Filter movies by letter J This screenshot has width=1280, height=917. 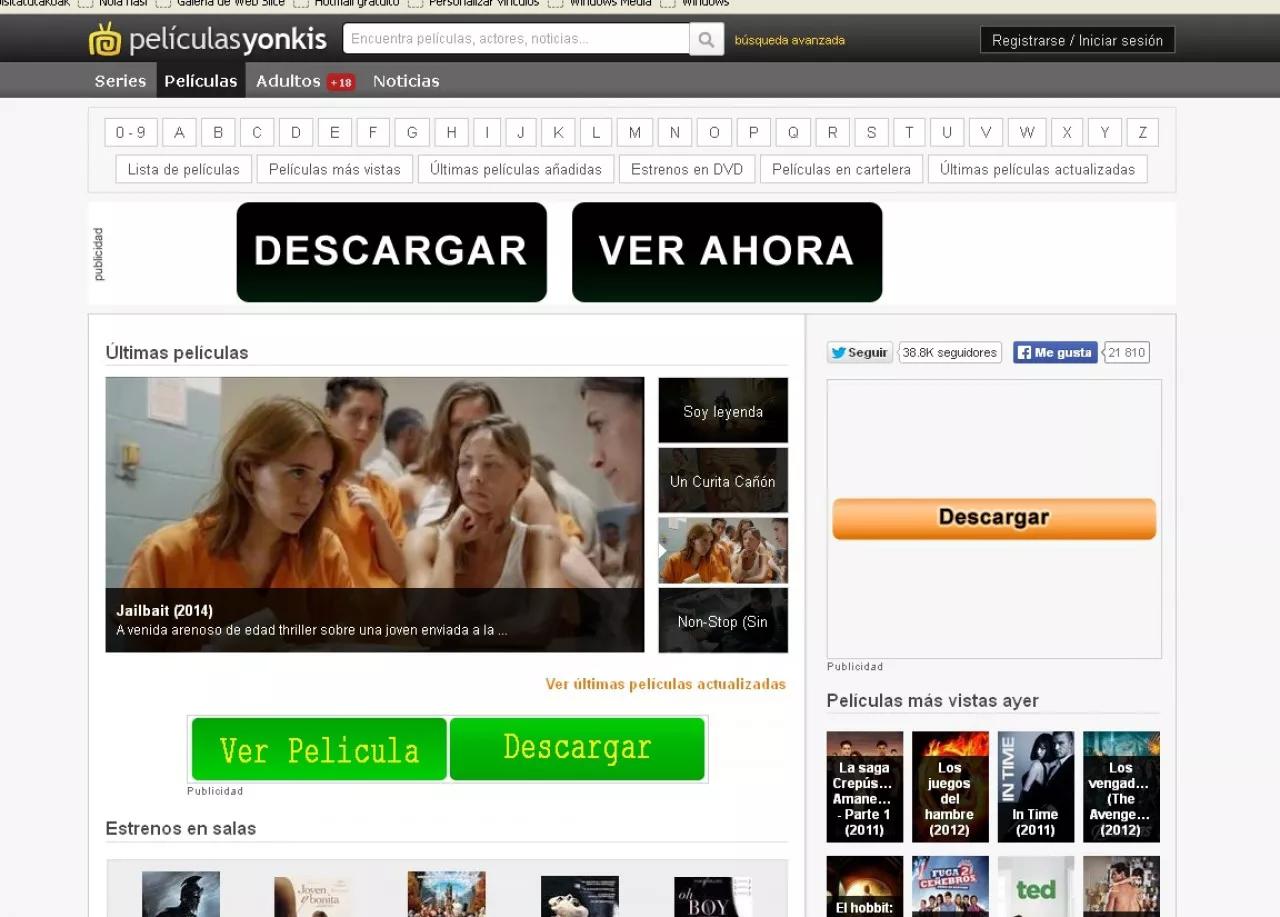(521, 132)
